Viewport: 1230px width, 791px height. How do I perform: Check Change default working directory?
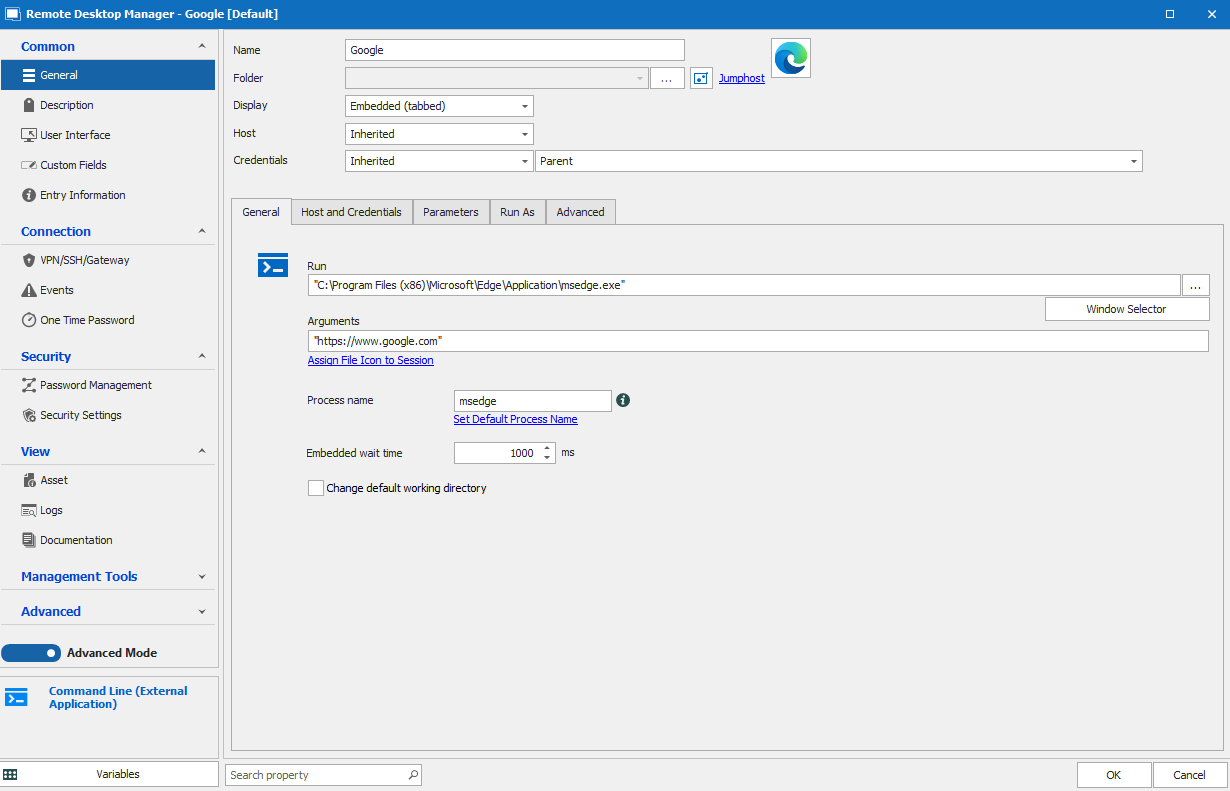[x=316, y=488]
